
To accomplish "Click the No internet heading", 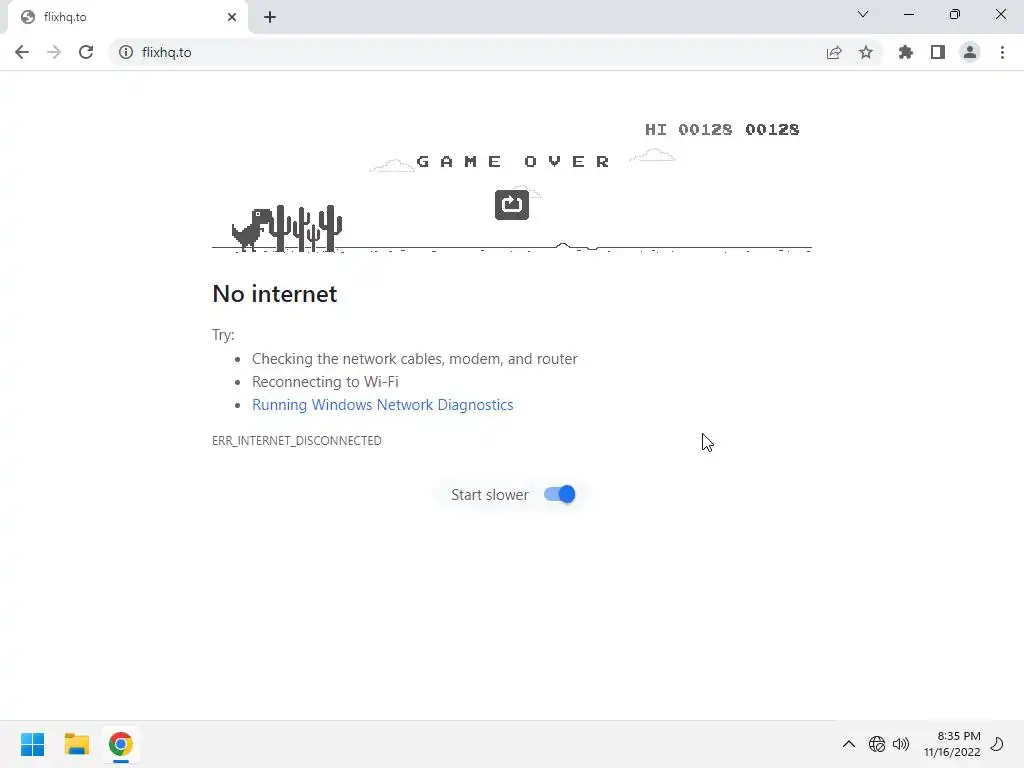I will coord(275,294).
